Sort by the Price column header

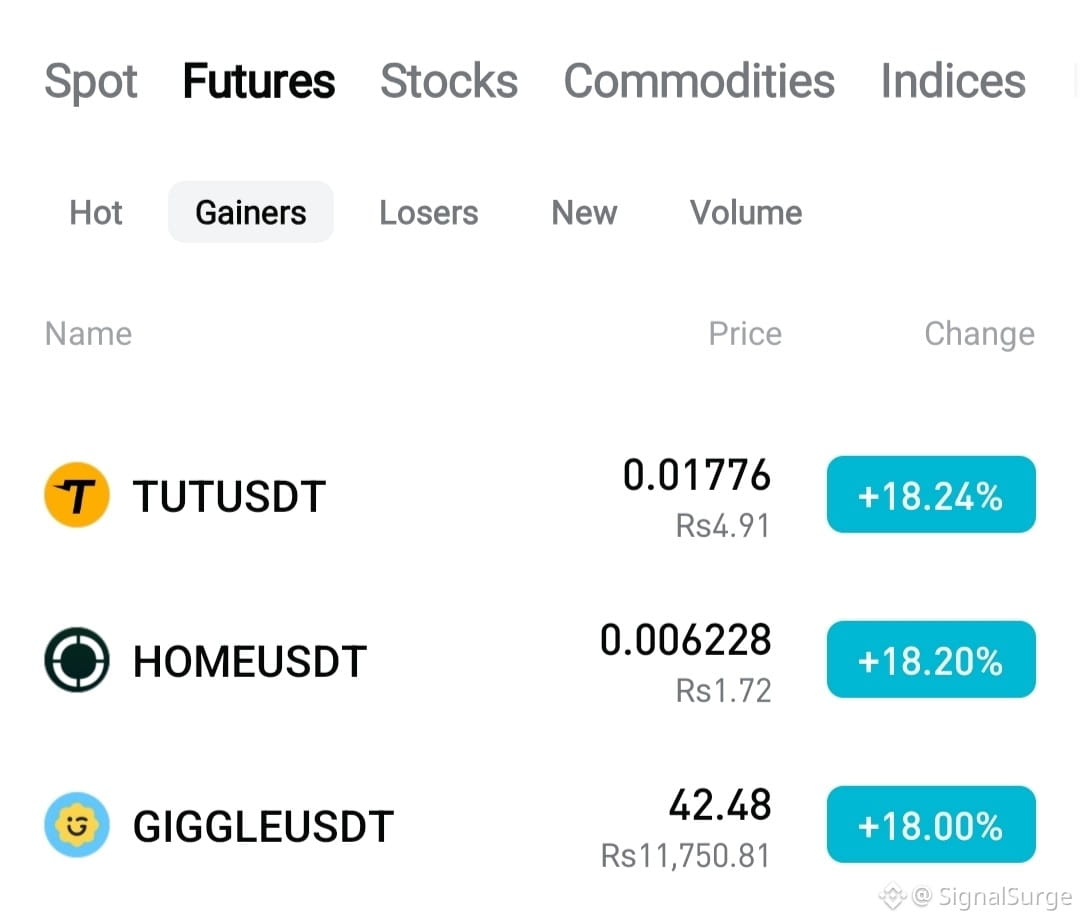(745, 334)
